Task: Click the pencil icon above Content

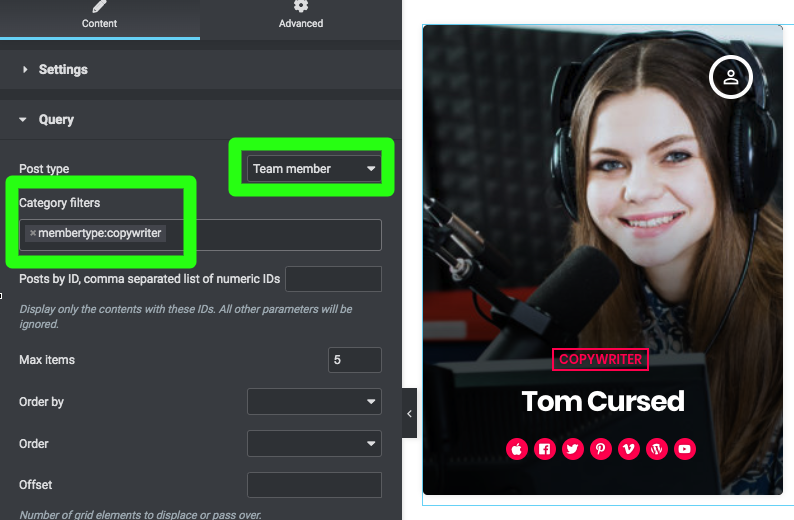Action: pyautogui.click(x=99, y=6)
